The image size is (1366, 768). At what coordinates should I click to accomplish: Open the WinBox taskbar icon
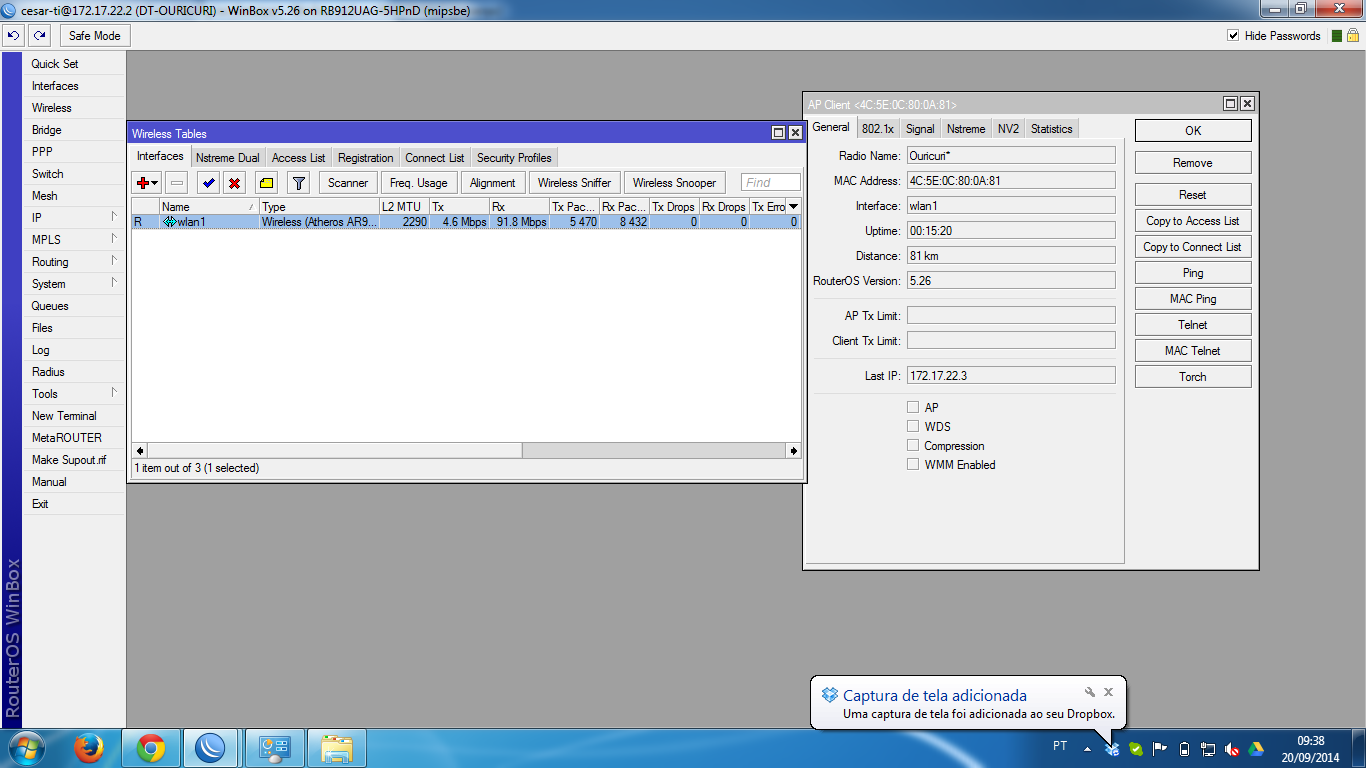point(212,748)
